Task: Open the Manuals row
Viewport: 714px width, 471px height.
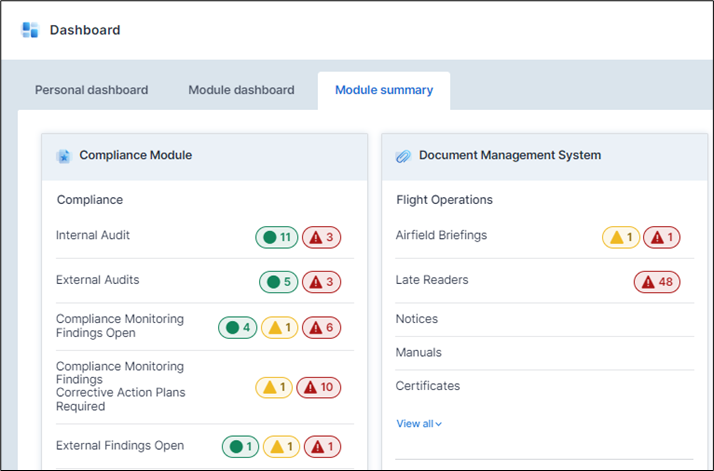Action: point(418,352)
